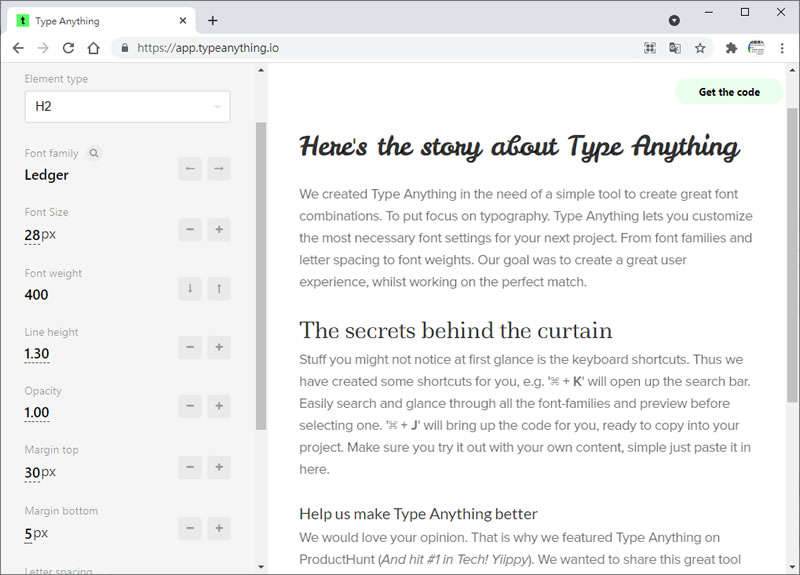800x575 pixels.
Task: Open a new tab with plus button
Action: 213,20
